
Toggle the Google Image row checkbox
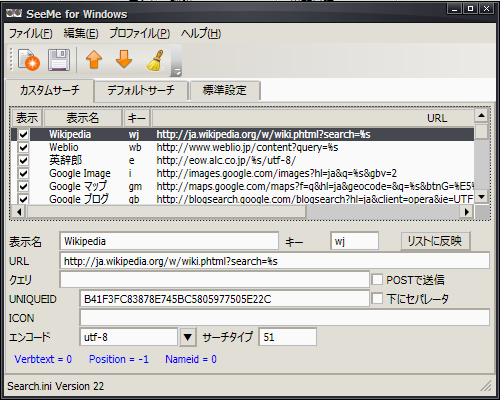(x=23, y=173)
